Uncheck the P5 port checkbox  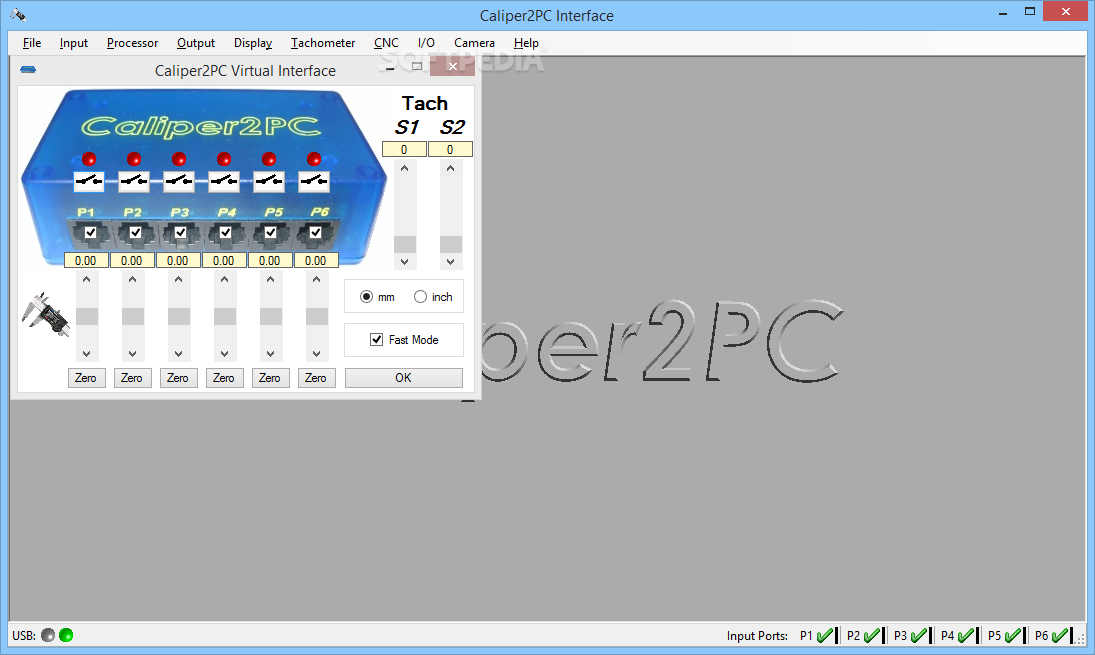point(270,233)
